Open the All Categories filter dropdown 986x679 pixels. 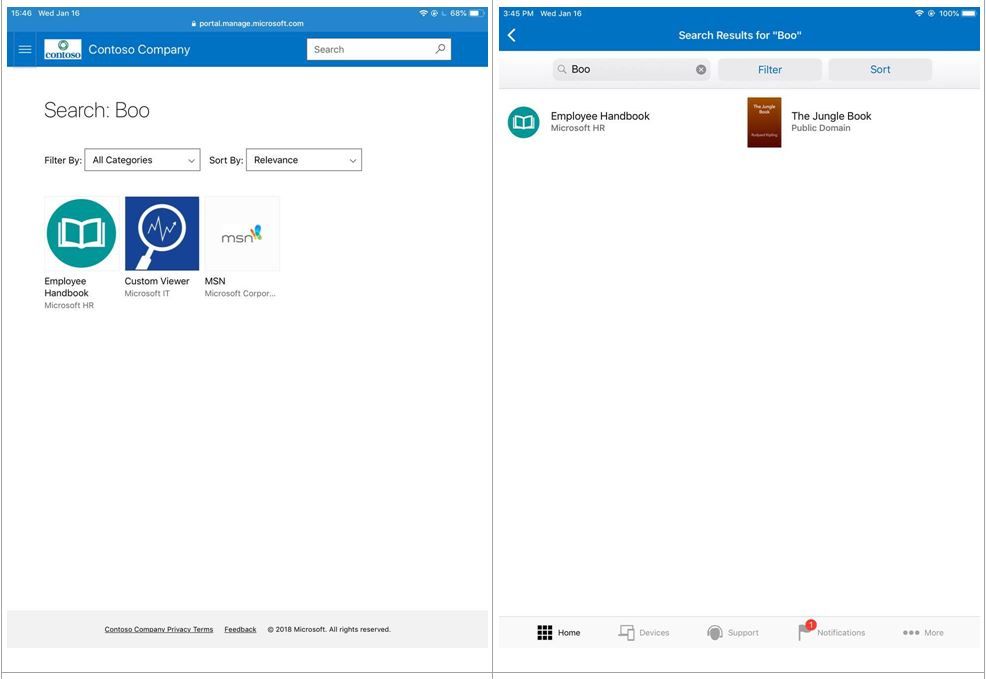click(x=142, y=160)
